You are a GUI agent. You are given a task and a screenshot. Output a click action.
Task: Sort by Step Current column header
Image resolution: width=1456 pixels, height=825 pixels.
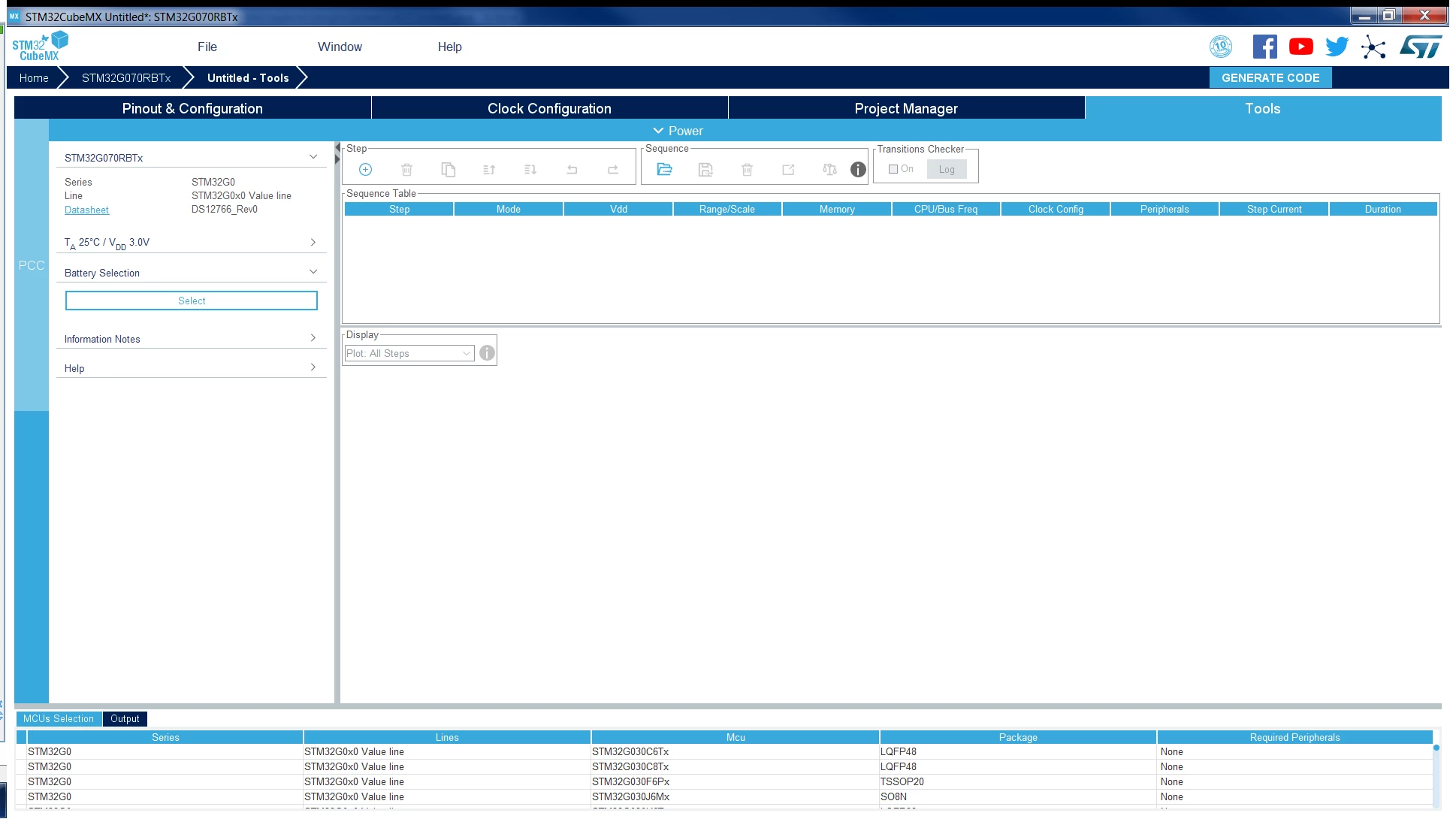click(x=1274, y=209)
